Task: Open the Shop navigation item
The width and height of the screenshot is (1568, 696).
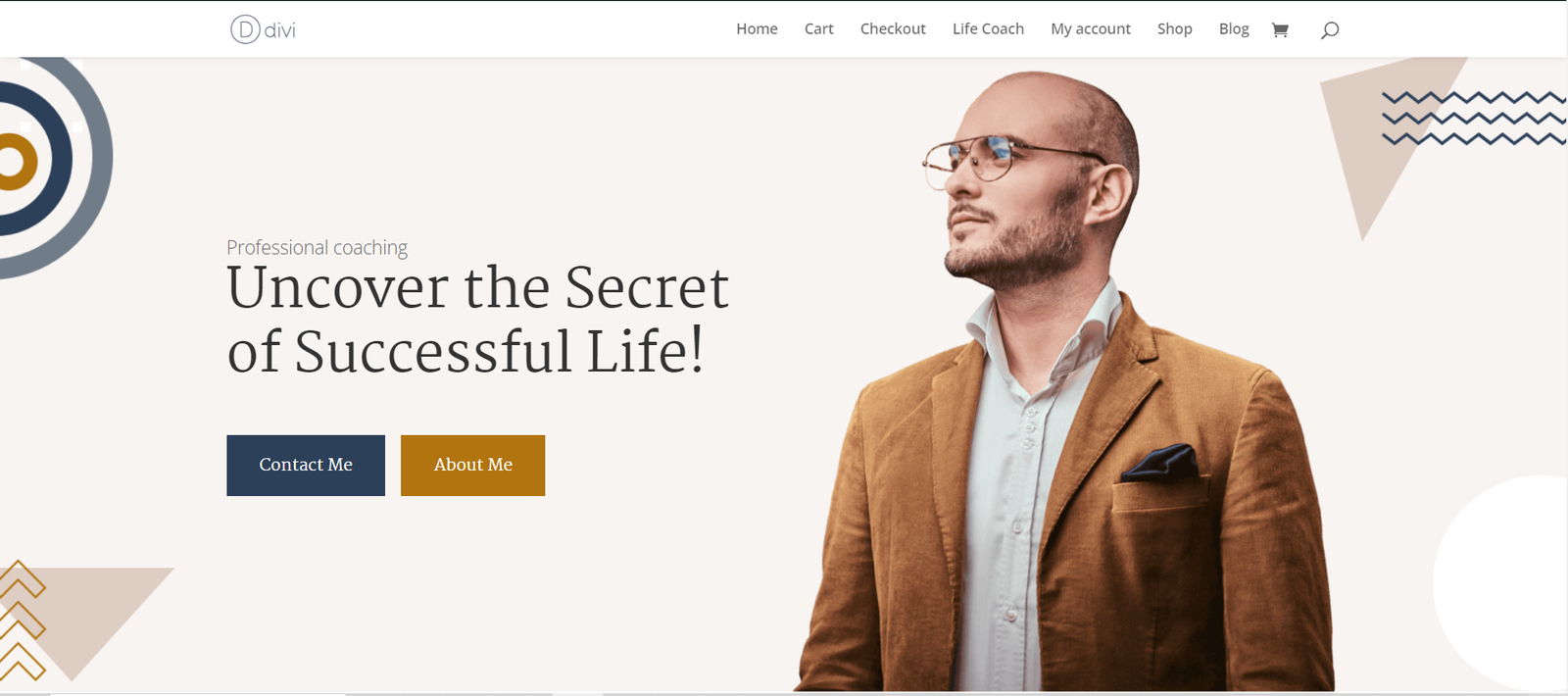Action: 1174,29
